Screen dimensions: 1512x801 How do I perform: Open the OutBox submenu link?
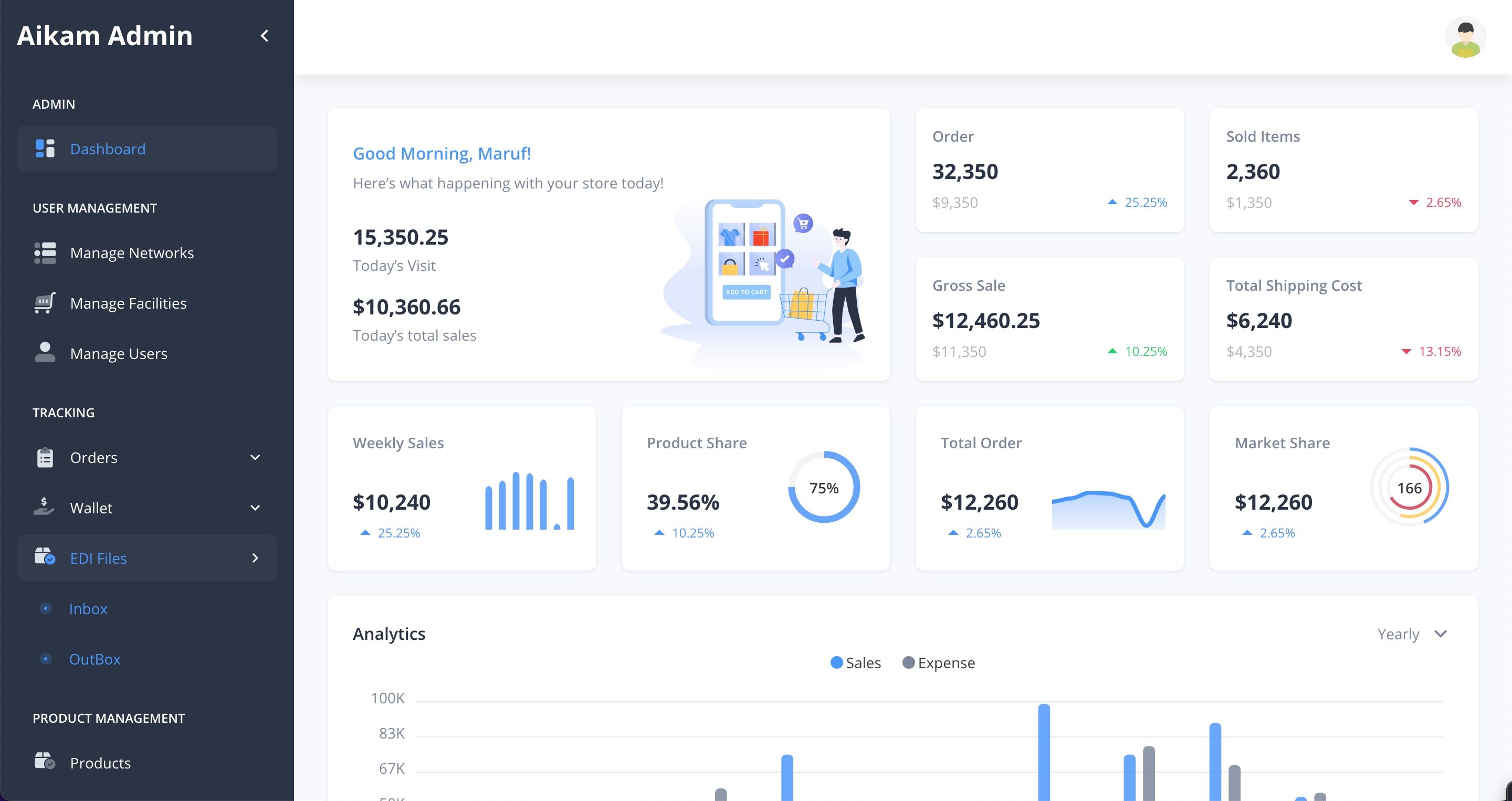[x=94, y=659]
